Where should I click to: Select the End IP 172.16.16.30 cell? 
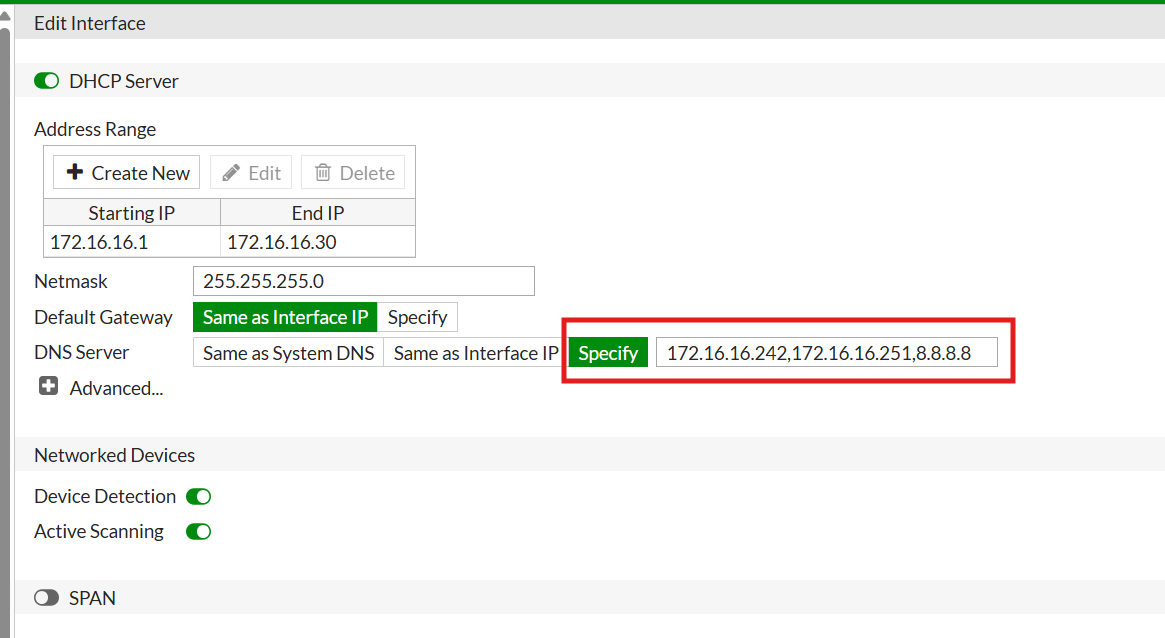click(x=318, y=242)
